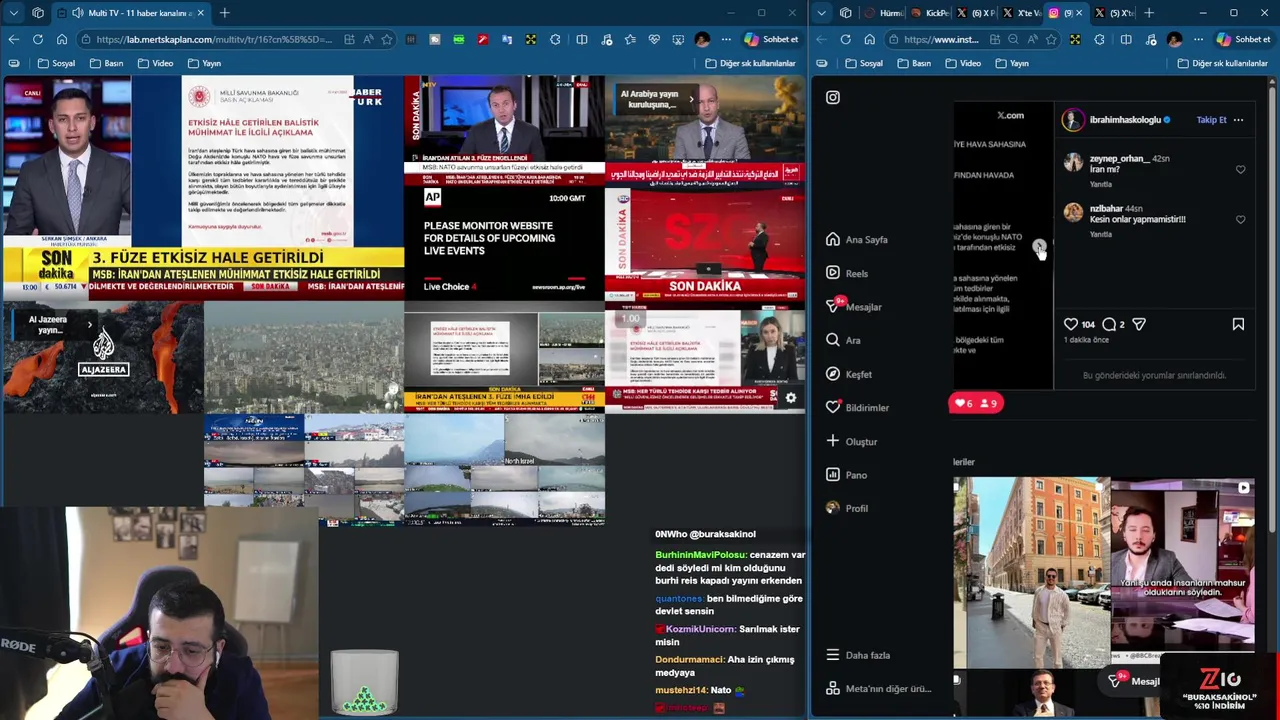Click Sohbet et in Multi TV window
1280x720 pixels.
(x=770, y=39)
